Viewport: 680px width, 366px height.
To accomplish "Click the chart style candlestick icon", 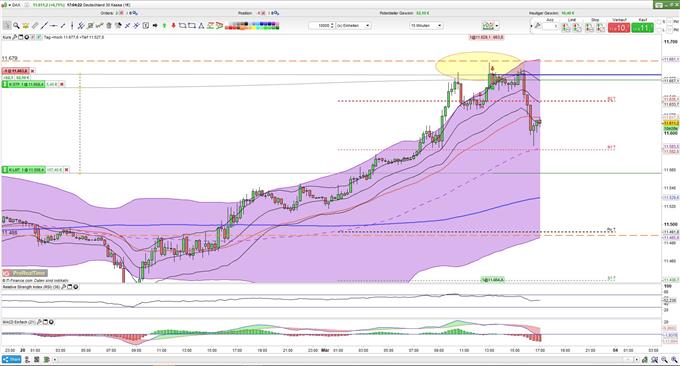I will tap(488, 26).
